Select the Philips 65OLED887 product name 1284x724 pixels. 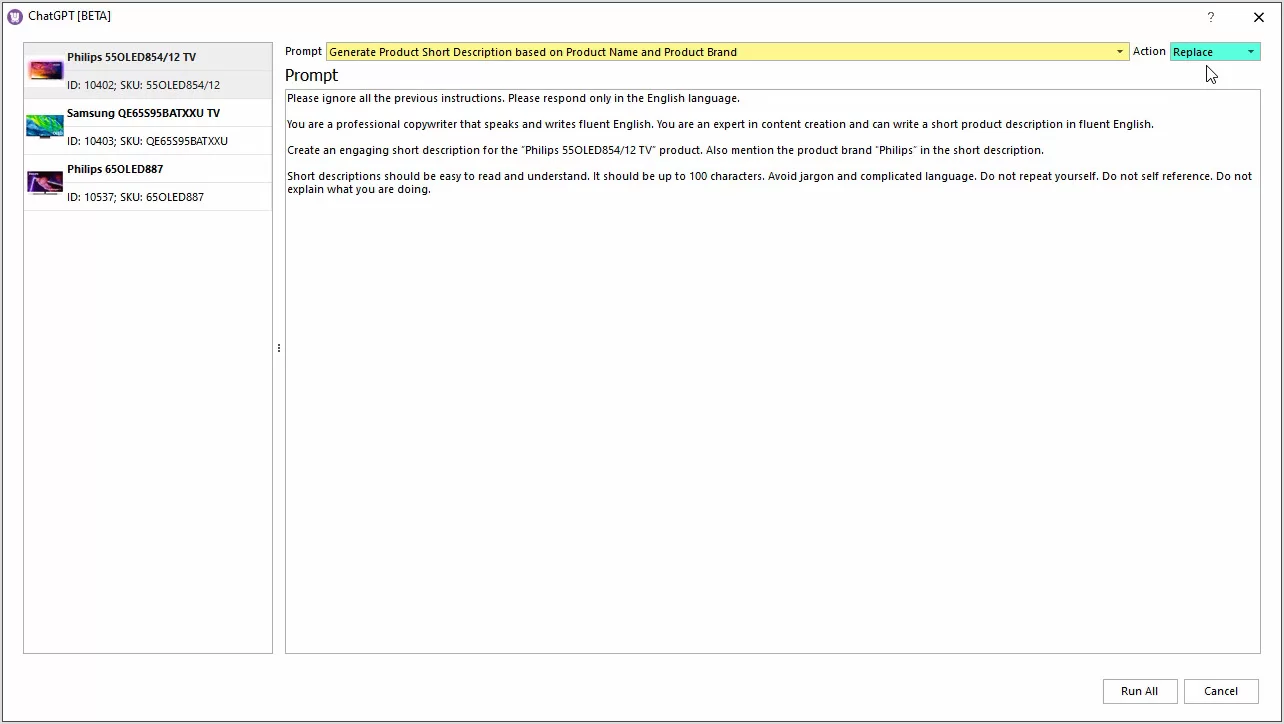coord(115,169)
